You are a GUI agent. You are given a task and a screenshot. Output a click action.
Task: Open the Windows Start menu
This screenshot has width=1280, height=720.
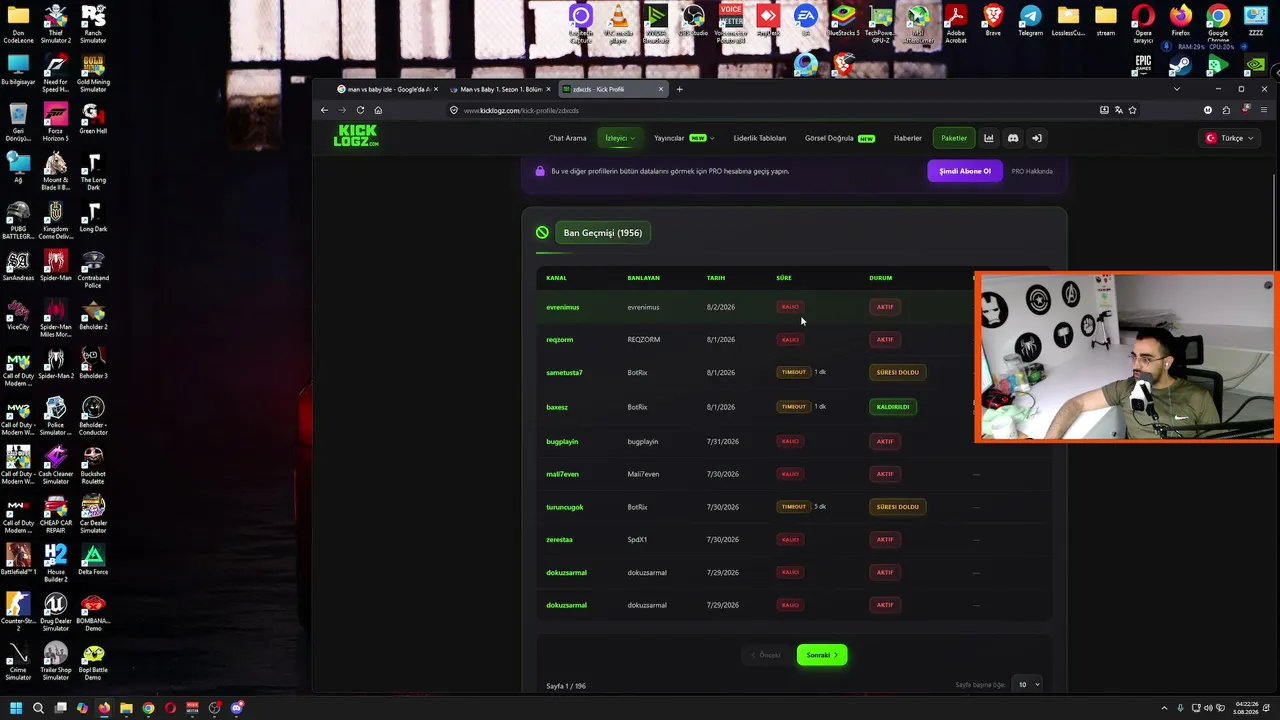[16, 708]
